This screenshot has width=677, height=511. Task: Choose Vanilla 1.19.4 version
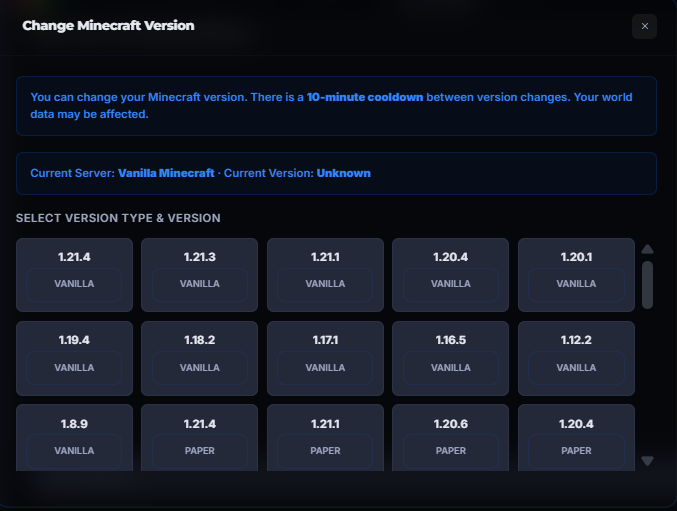pyautogui.click(x=74, y=357)
